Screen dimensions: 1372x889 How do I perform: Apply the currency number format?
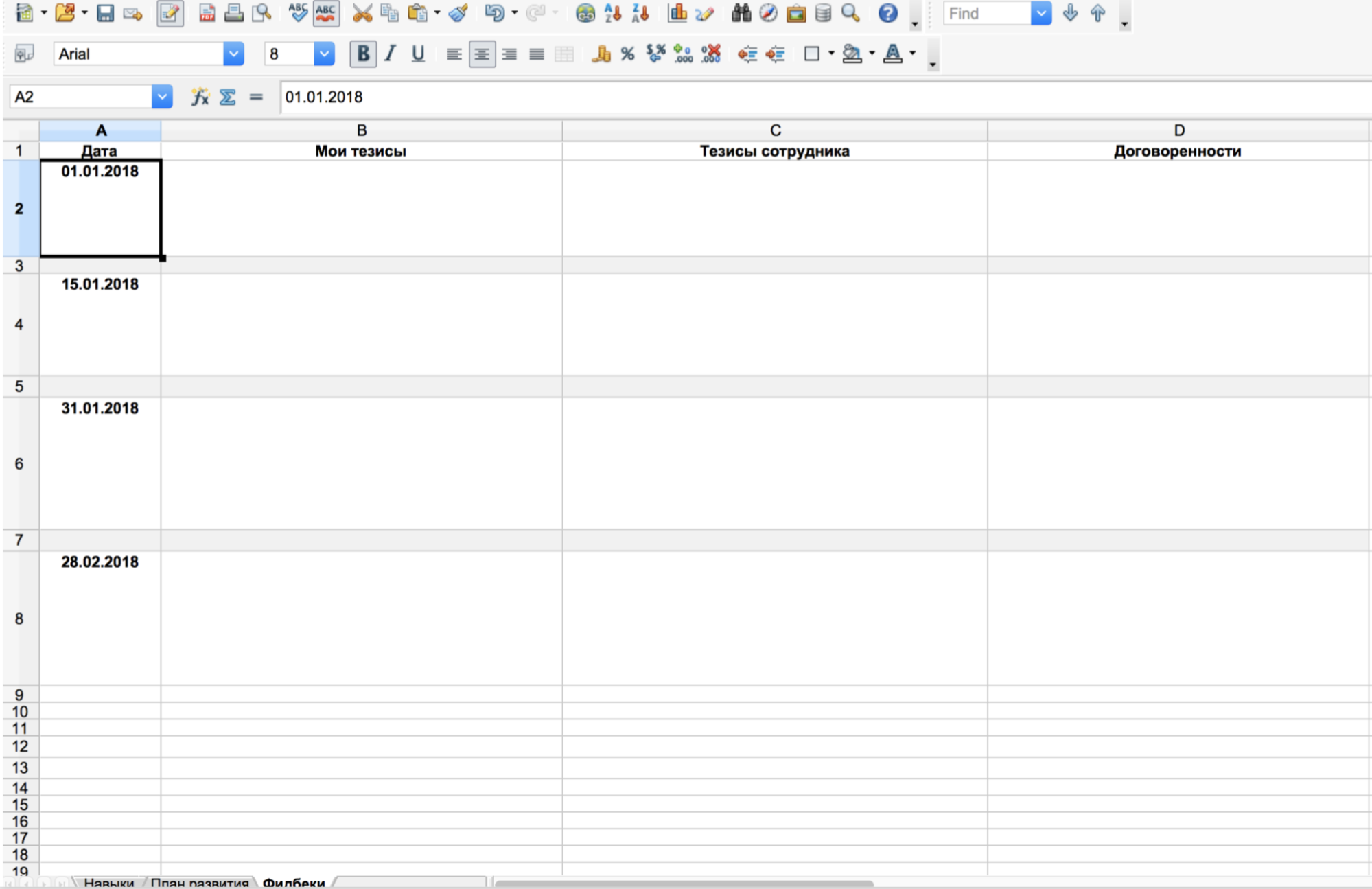click(601, 54)
